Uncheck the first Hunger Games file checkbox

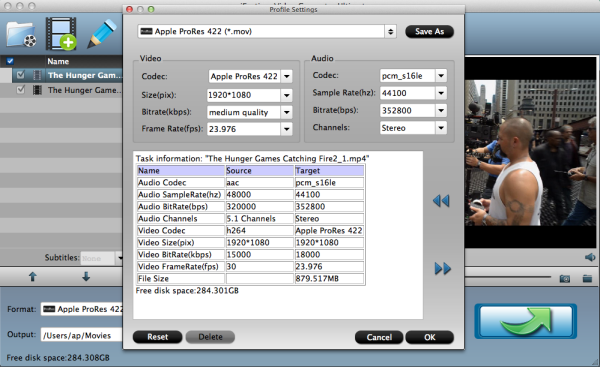coord(20,75)
